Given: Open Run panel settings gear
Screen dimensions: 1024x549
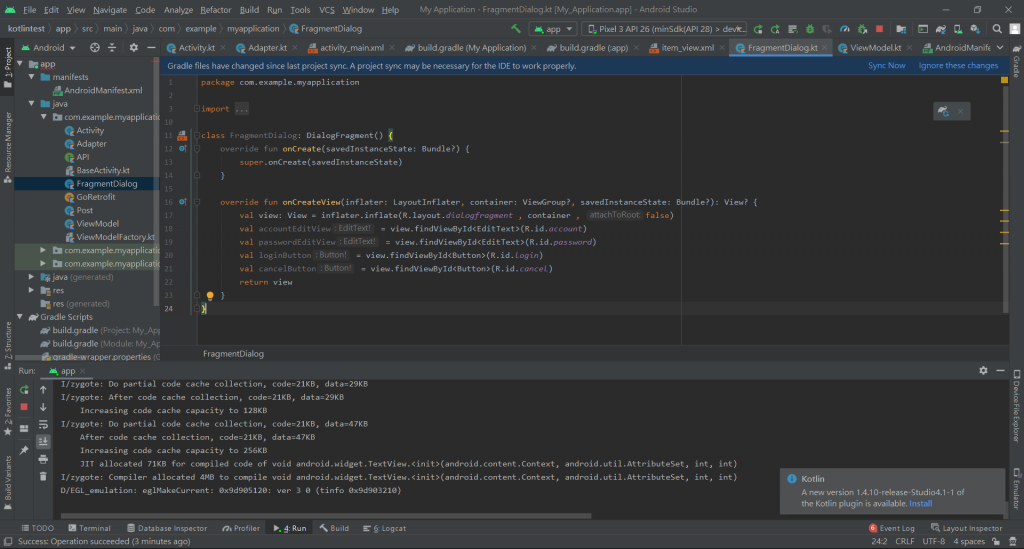Looking at the screenshot, I should point(984,370).
